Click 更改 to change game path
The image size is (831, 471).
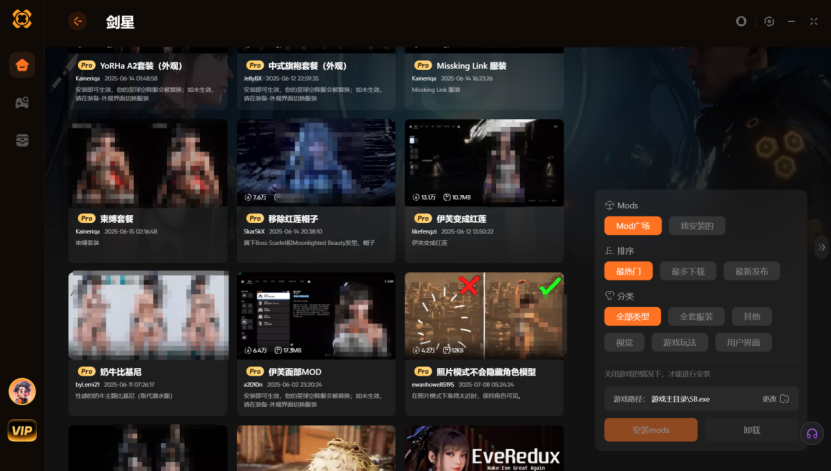click(x=769, y=399)
